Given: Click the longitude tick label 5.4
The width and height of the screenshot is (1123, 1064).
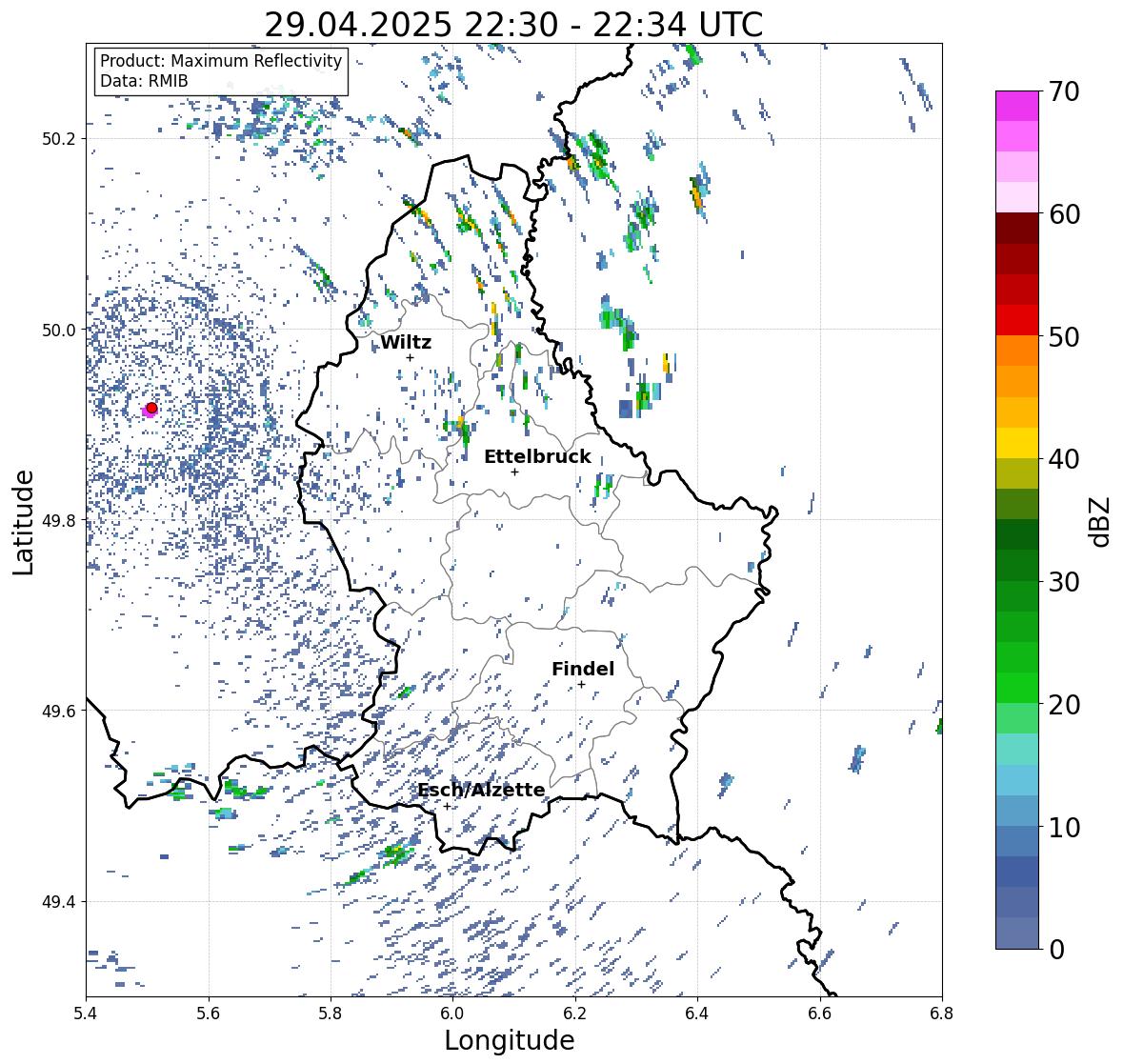Looking at the screenshot, I should (x=86, y=1013).
